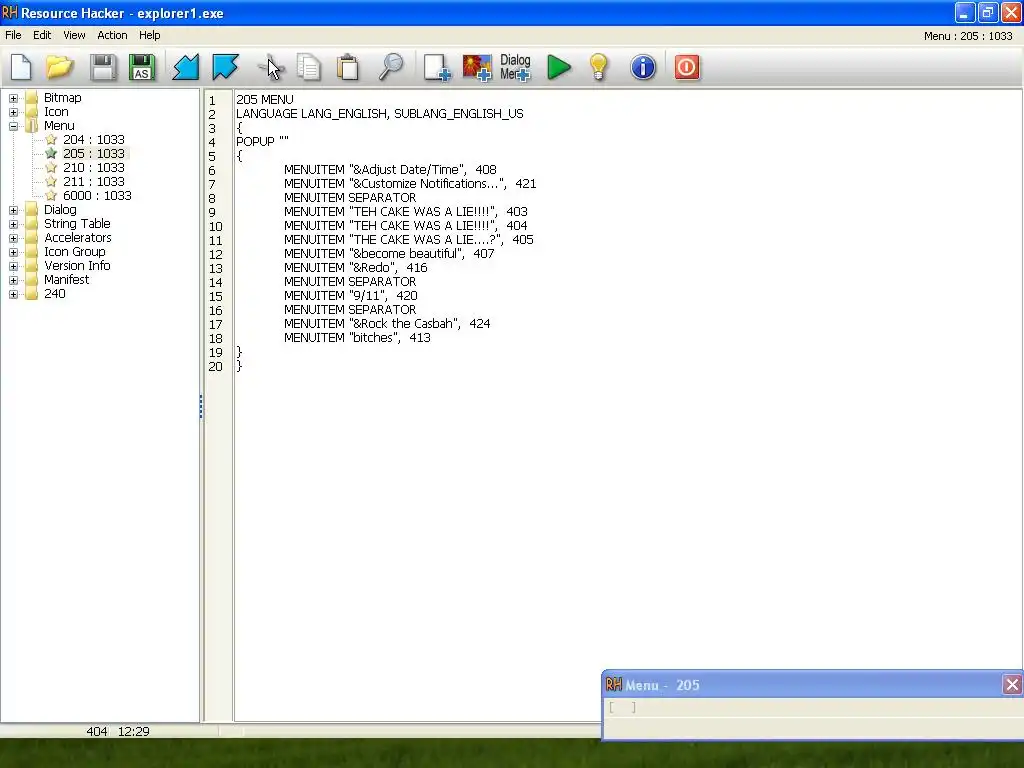
Task: Click the Save As green disk icon
Action: coord(142,67)
